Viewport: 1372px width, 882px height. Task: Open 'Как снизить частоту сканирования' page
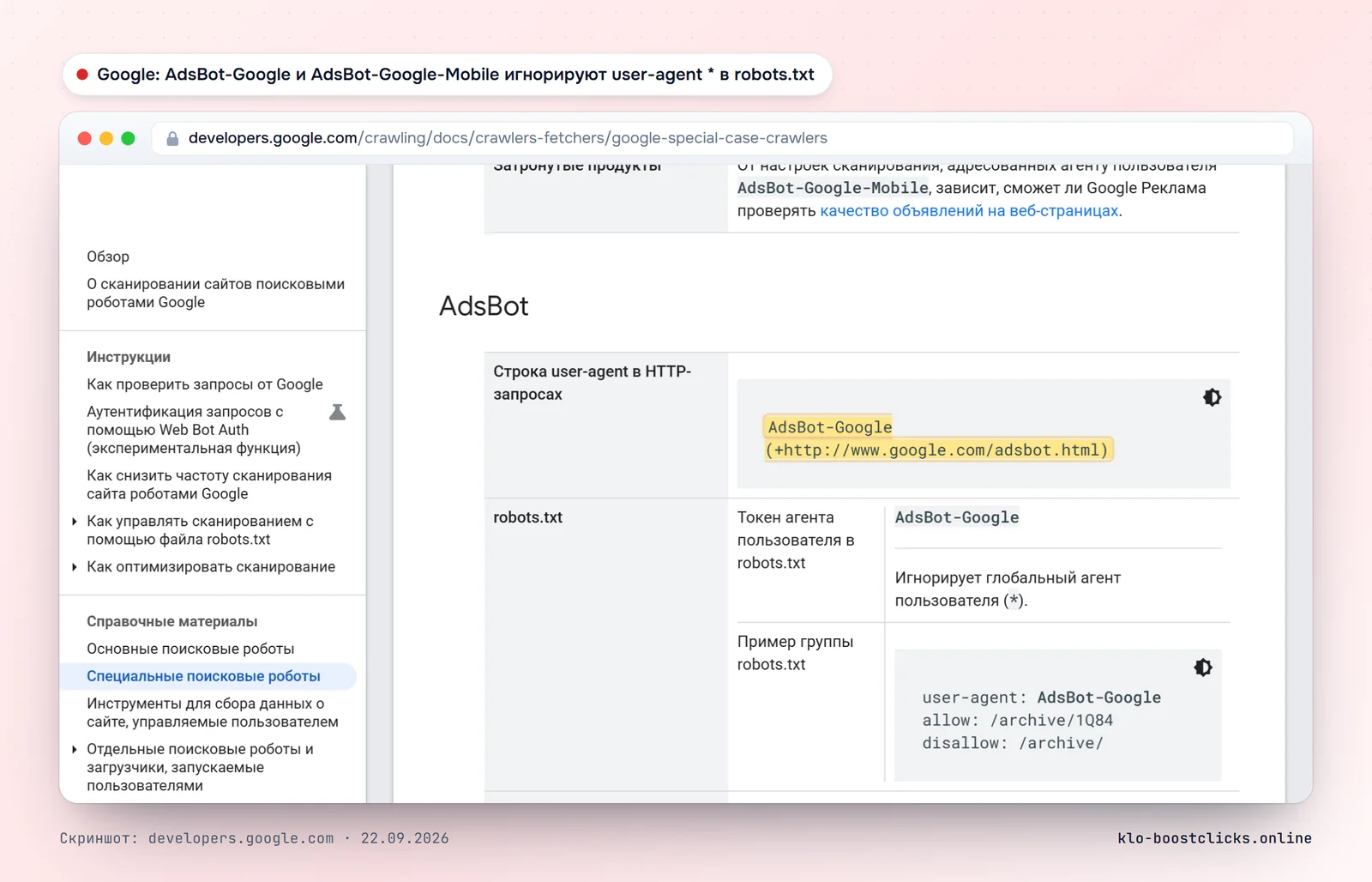[x=209, y=485]
